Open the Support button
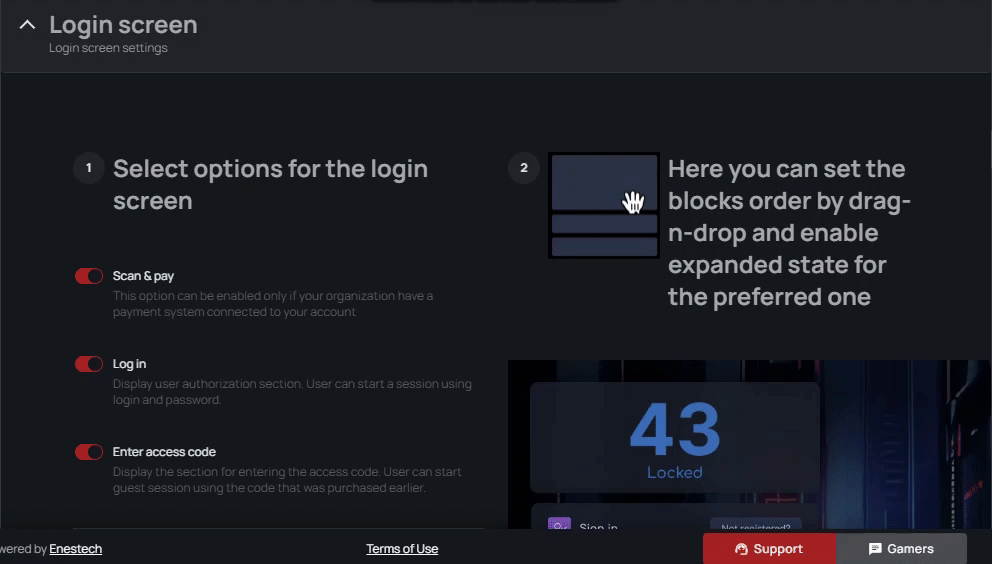Screen dimensions: 992x564 pyautogui.click(x=769, y=549)
